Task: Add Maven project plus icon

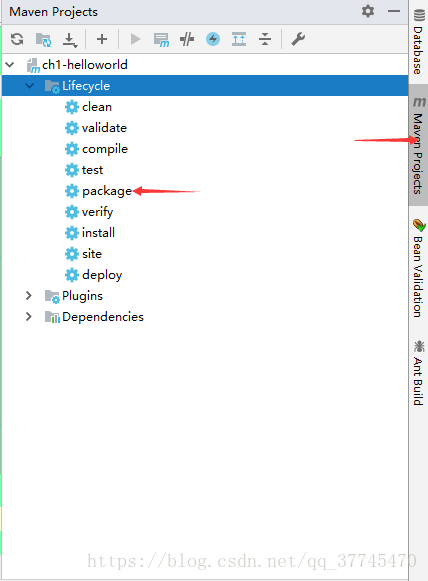Action: click(x=102, y=39)
